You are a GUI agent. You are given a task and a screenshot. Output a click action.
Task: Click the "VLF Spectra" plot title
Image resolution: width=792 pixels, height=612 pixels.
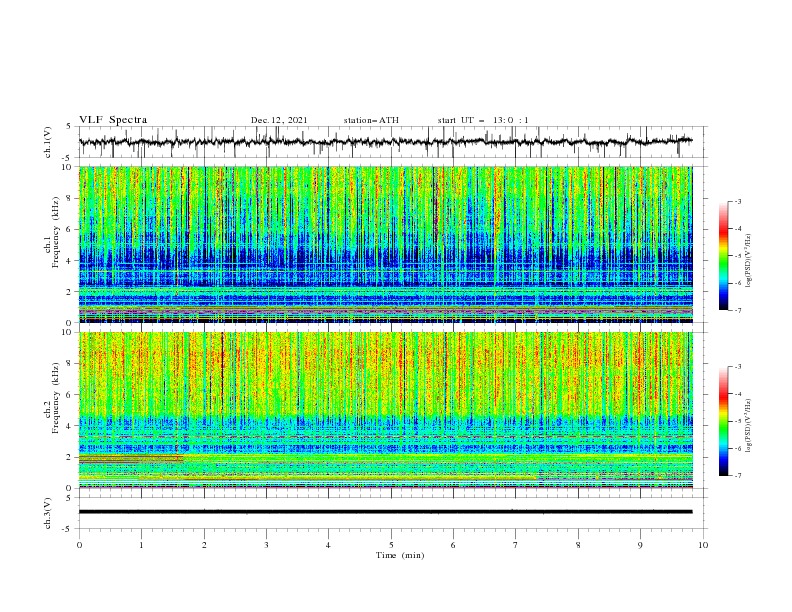point(113,120)
